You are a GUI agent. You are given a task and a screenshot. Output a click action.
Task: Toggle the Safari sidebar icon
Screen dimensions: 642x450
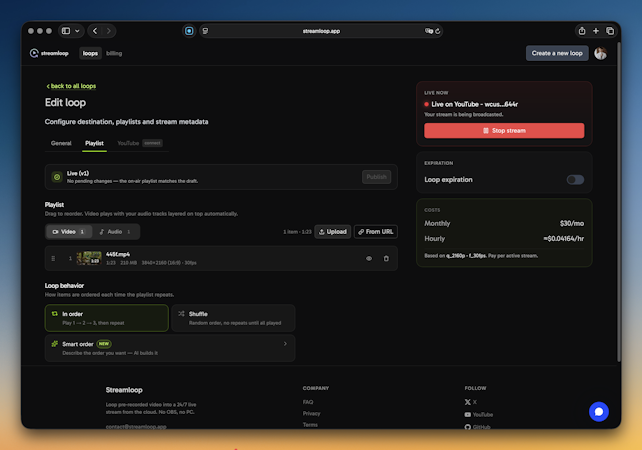pyautogui.click(x=66, y=31)
